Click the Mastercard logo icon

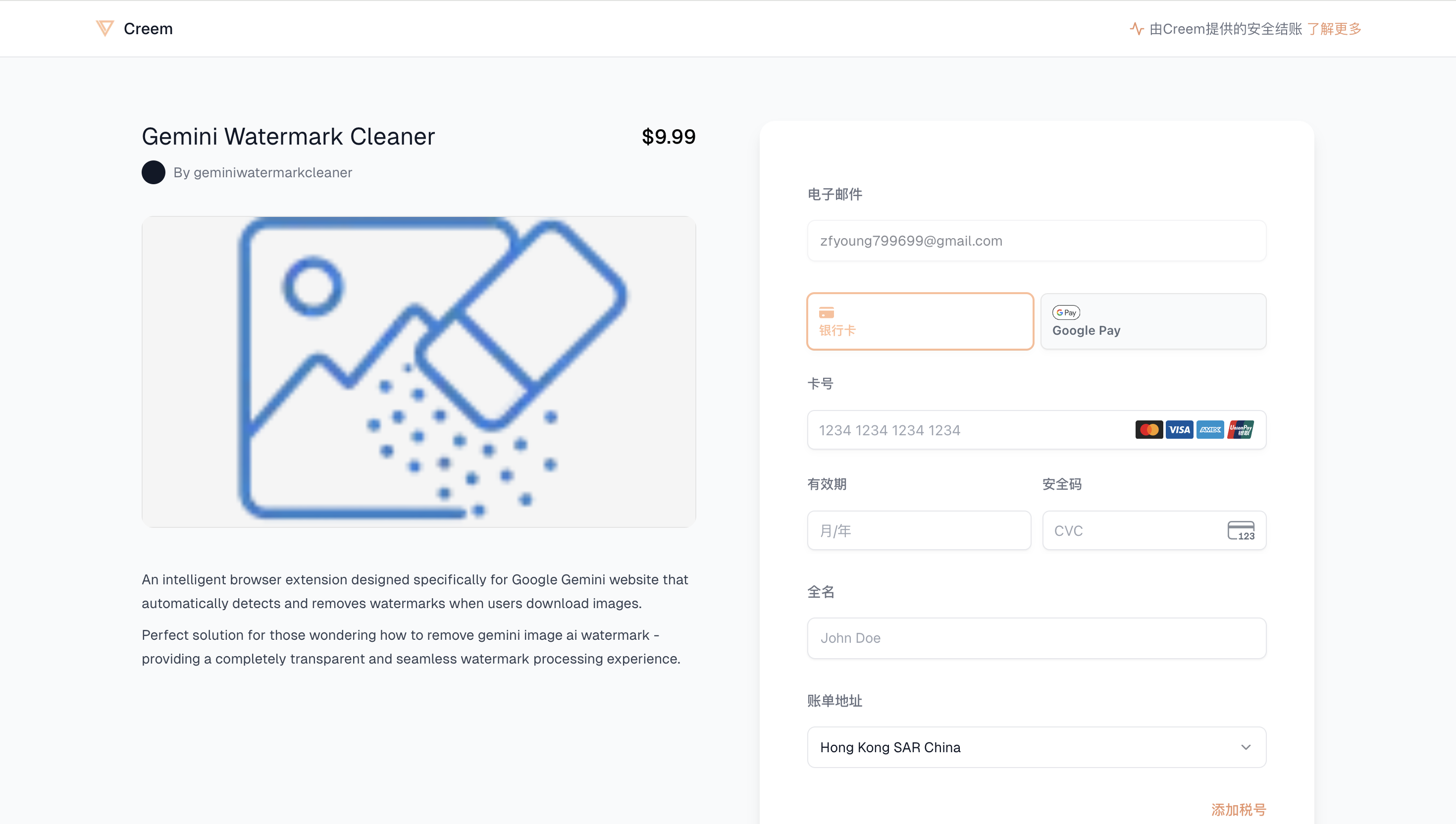click(x=1149, y=429)
